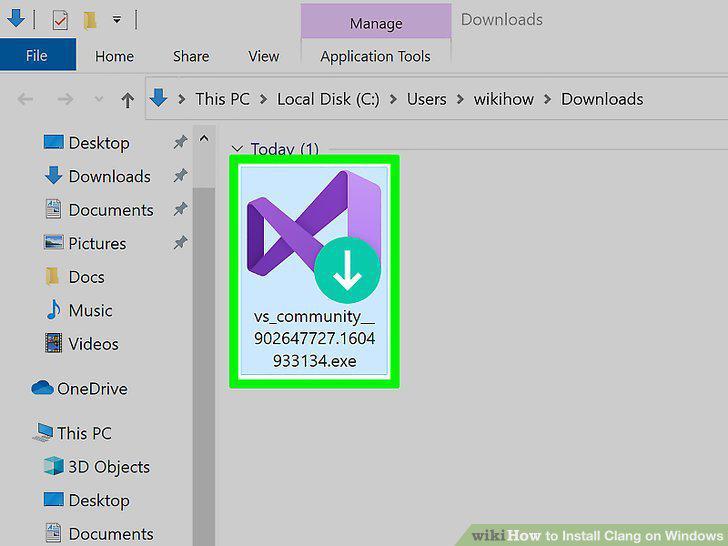Expand the chevron after wikihow in the path
728x546 pixels.
coord(548,99)
